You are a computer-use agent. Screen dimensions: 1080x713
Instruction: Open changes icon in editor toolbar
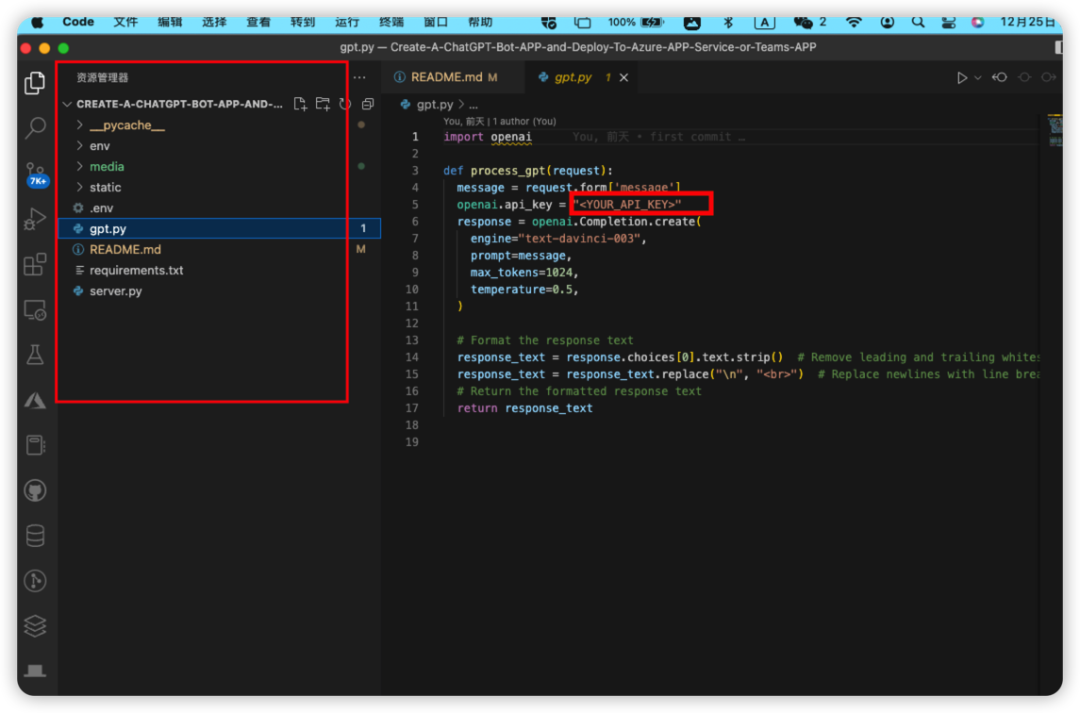pos(999,78)
